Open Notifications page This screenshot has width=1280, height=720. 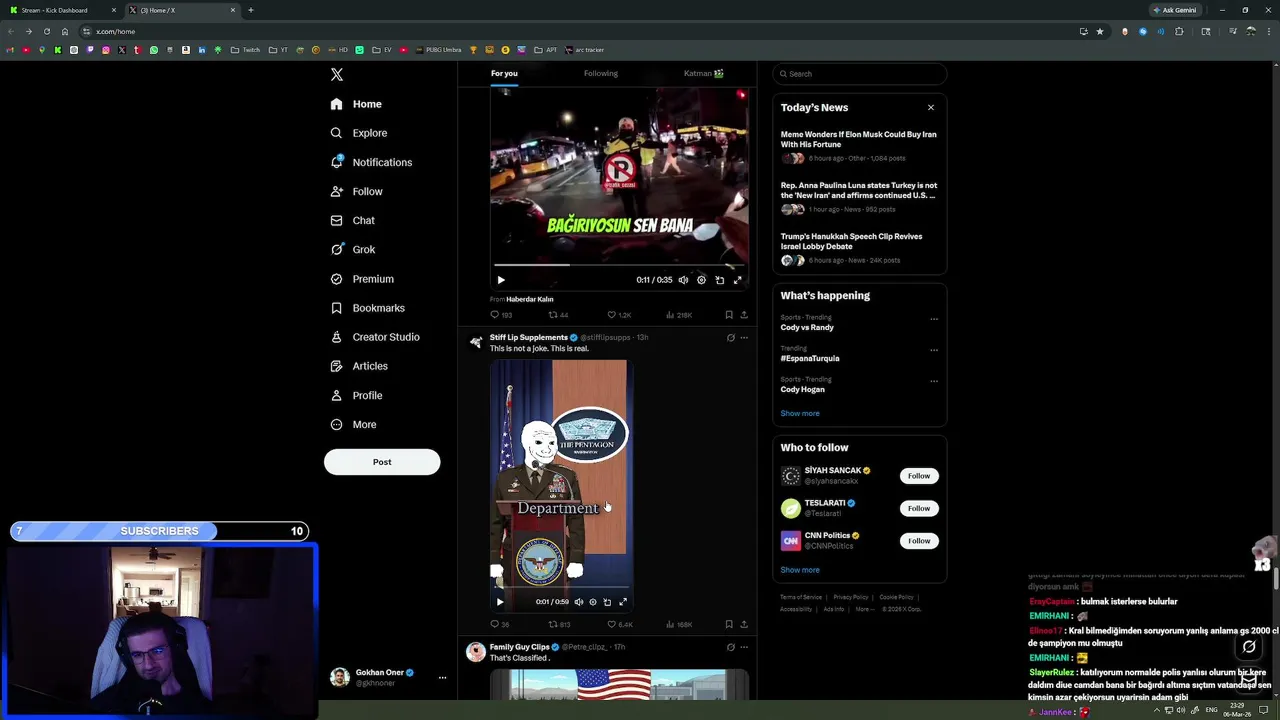[371, 162]
